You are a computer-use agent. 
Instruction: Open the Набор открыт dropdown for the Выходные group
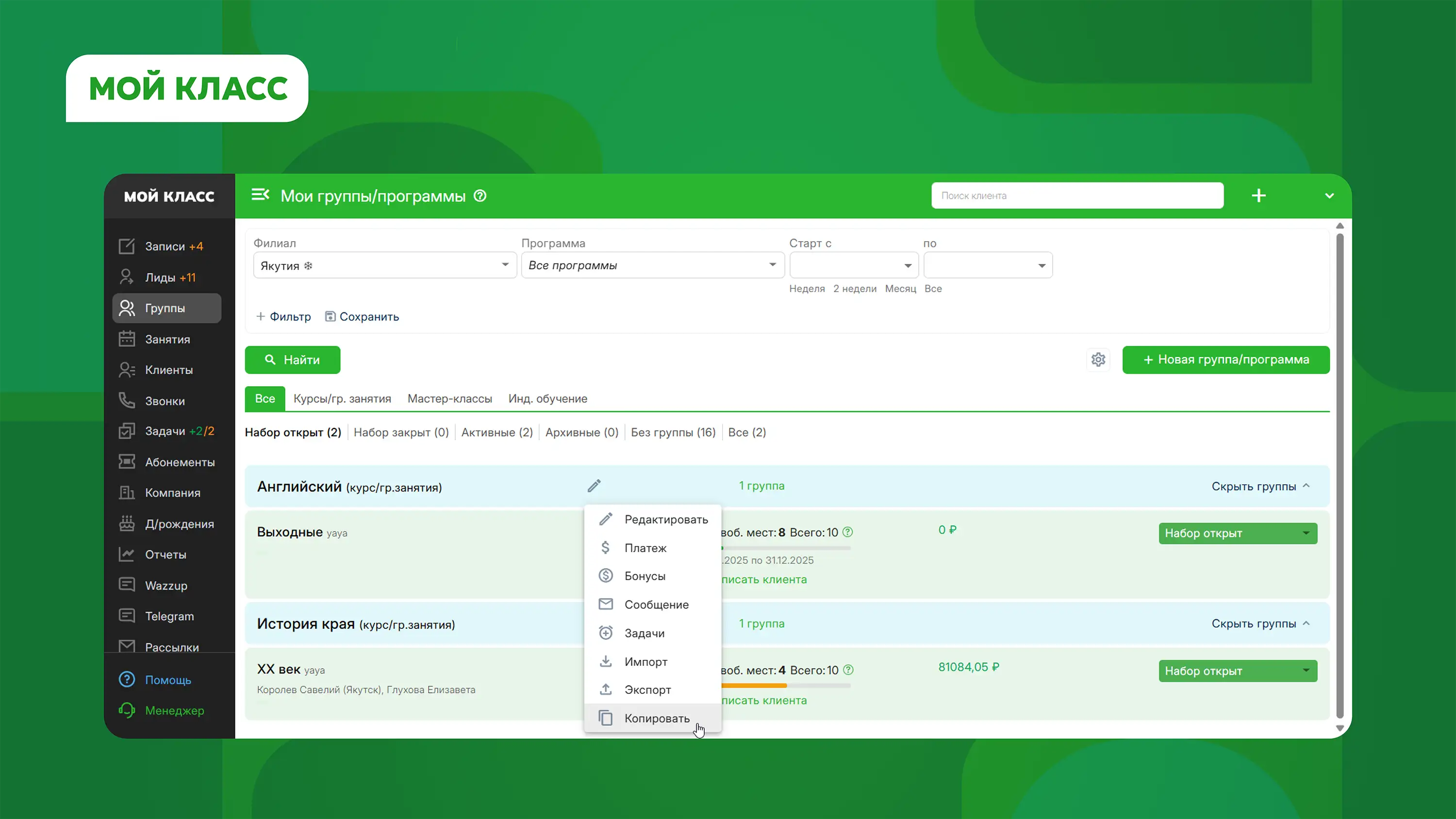(1237, 533)
